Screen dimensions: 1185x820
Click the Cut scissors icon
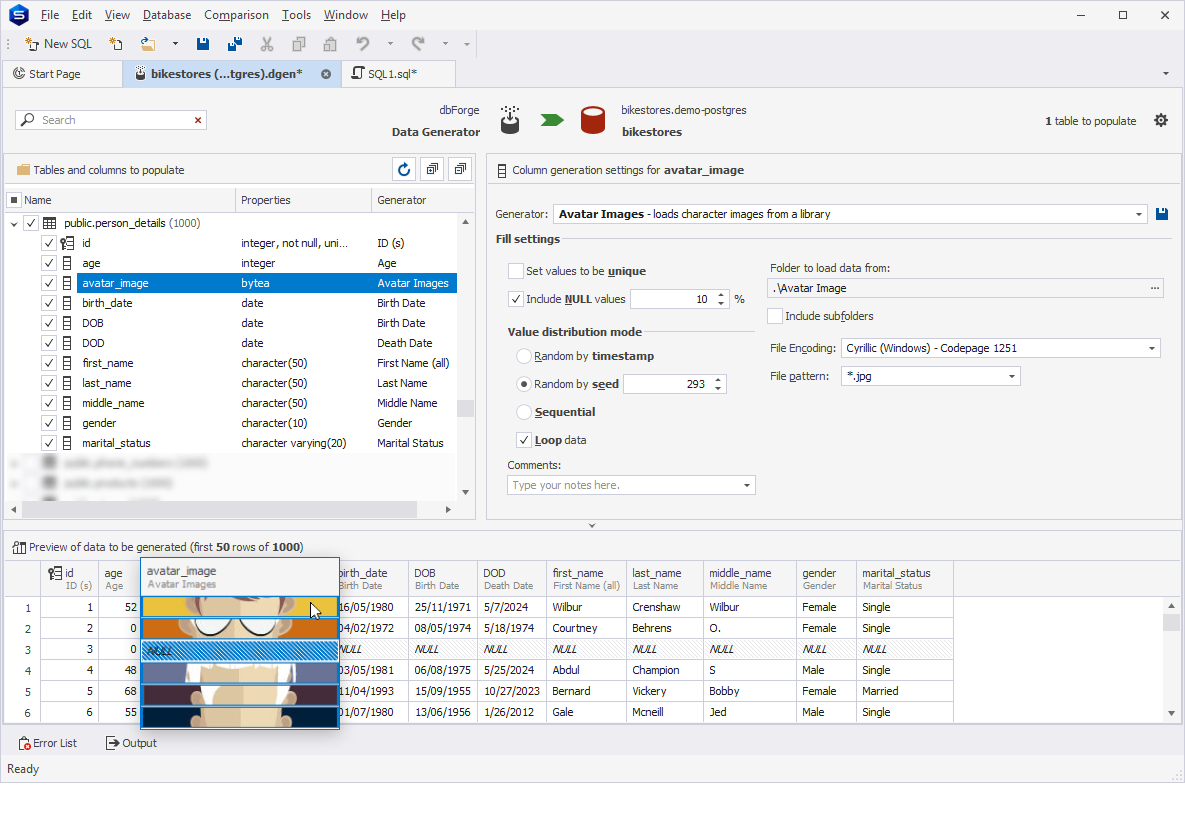[267, 44]
